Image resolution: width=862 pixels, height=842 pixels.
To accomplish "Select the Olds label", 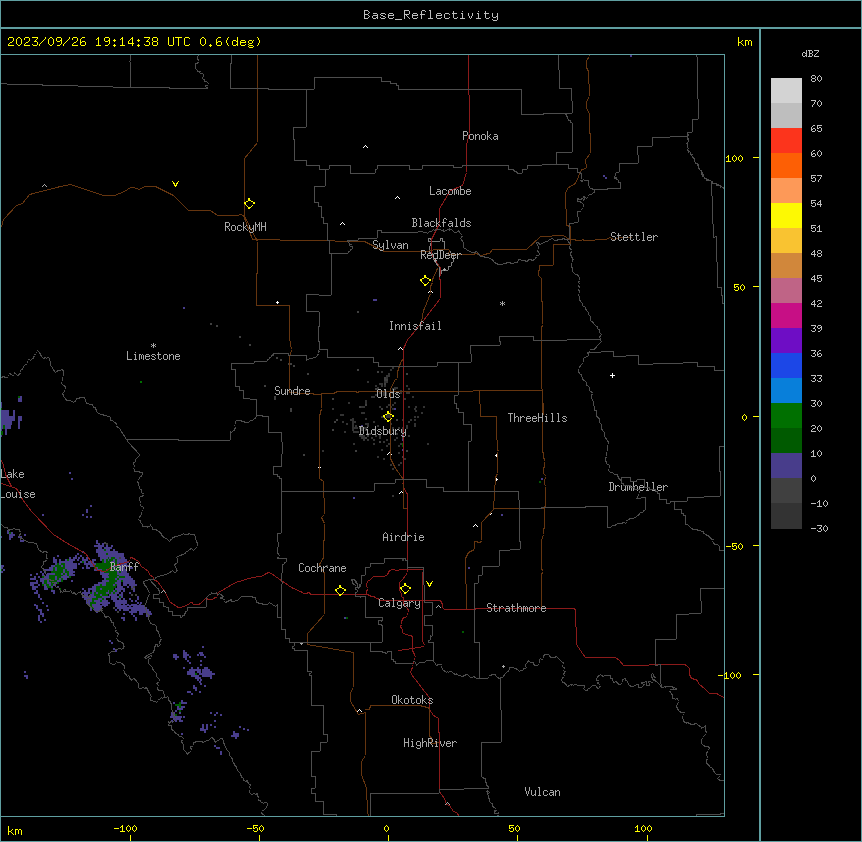I will (388, 394).
